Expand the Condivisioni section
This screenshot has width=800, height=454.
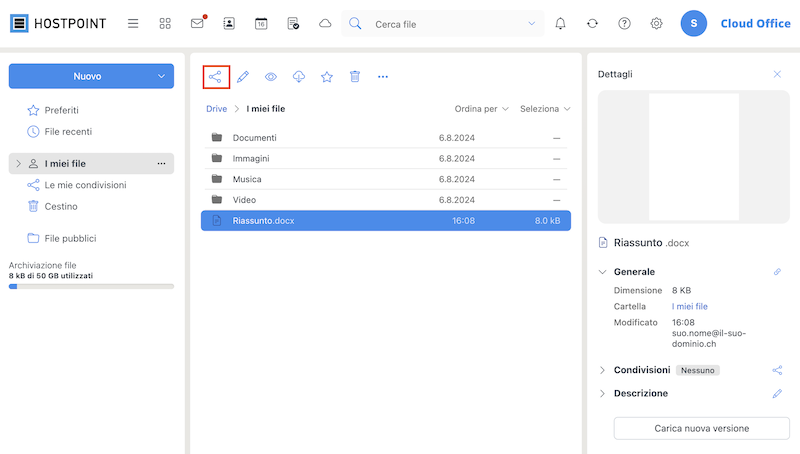coord(603,370)
